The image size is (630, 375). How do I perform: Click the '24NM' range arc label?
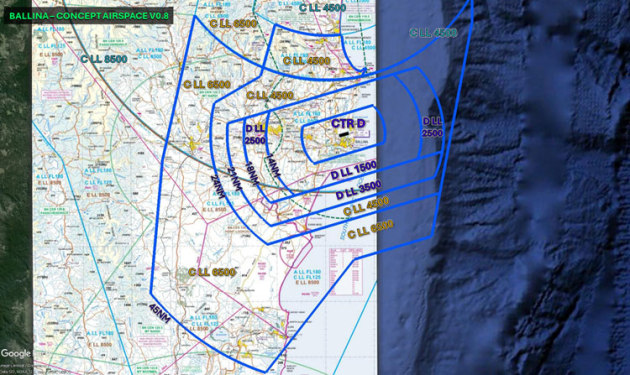(217, 186)
